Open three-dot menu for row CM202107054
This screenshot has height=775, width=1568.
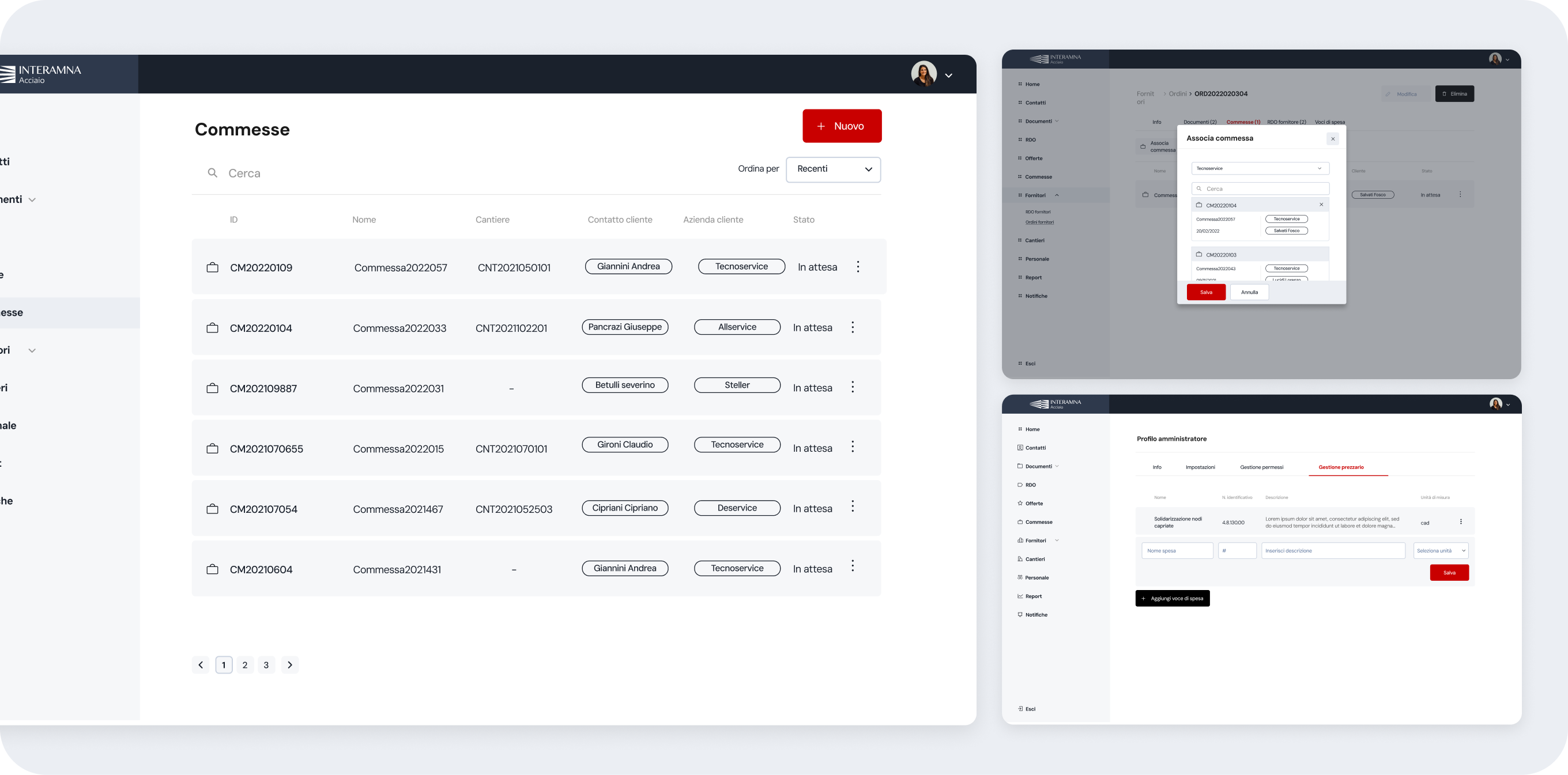coord(852,506)
